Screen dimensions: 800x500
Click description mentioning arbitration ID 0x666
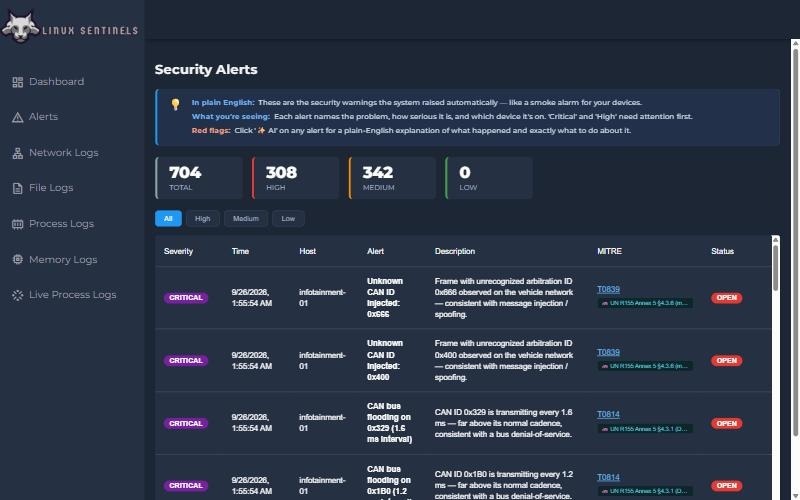(504, 298)
